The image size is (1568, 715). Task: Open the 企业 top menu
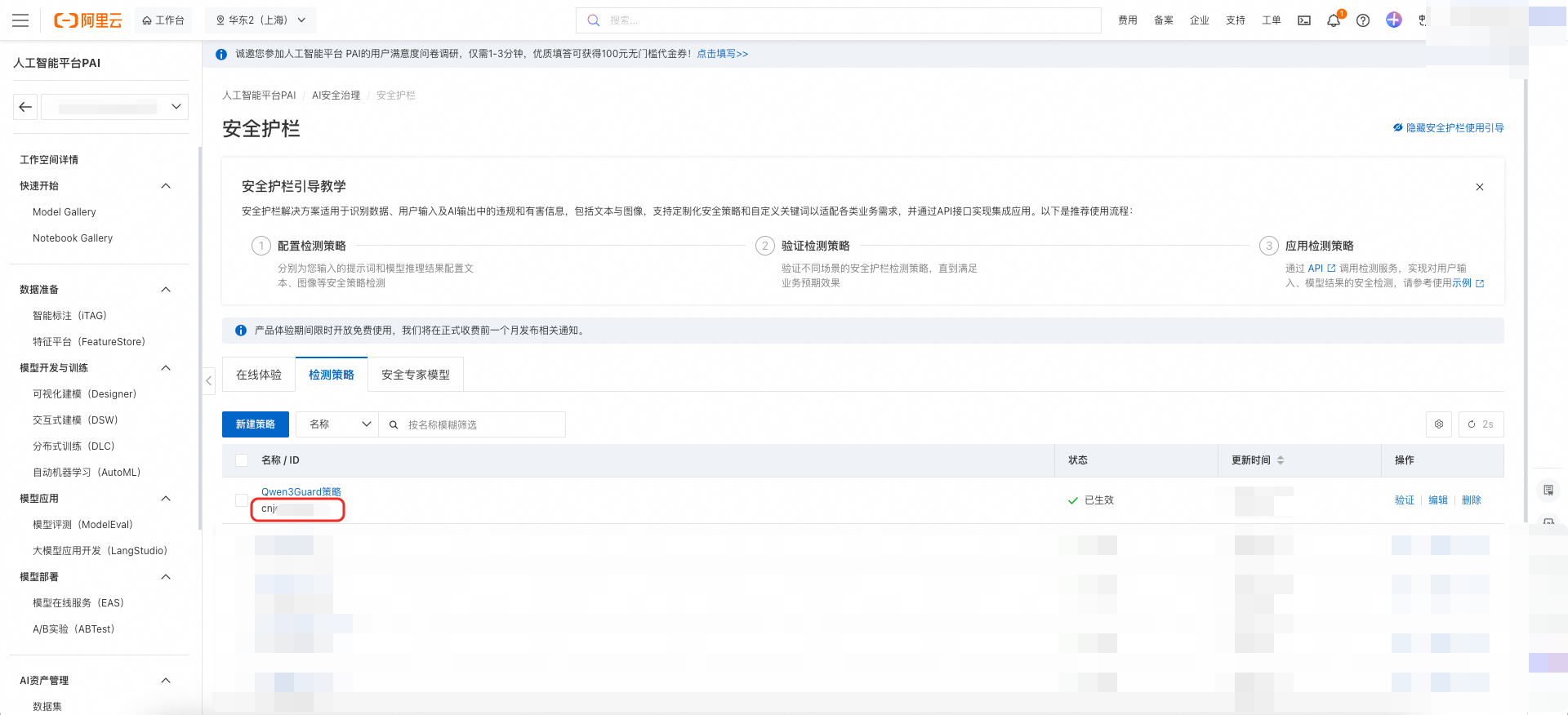[x=1200, y=20]
